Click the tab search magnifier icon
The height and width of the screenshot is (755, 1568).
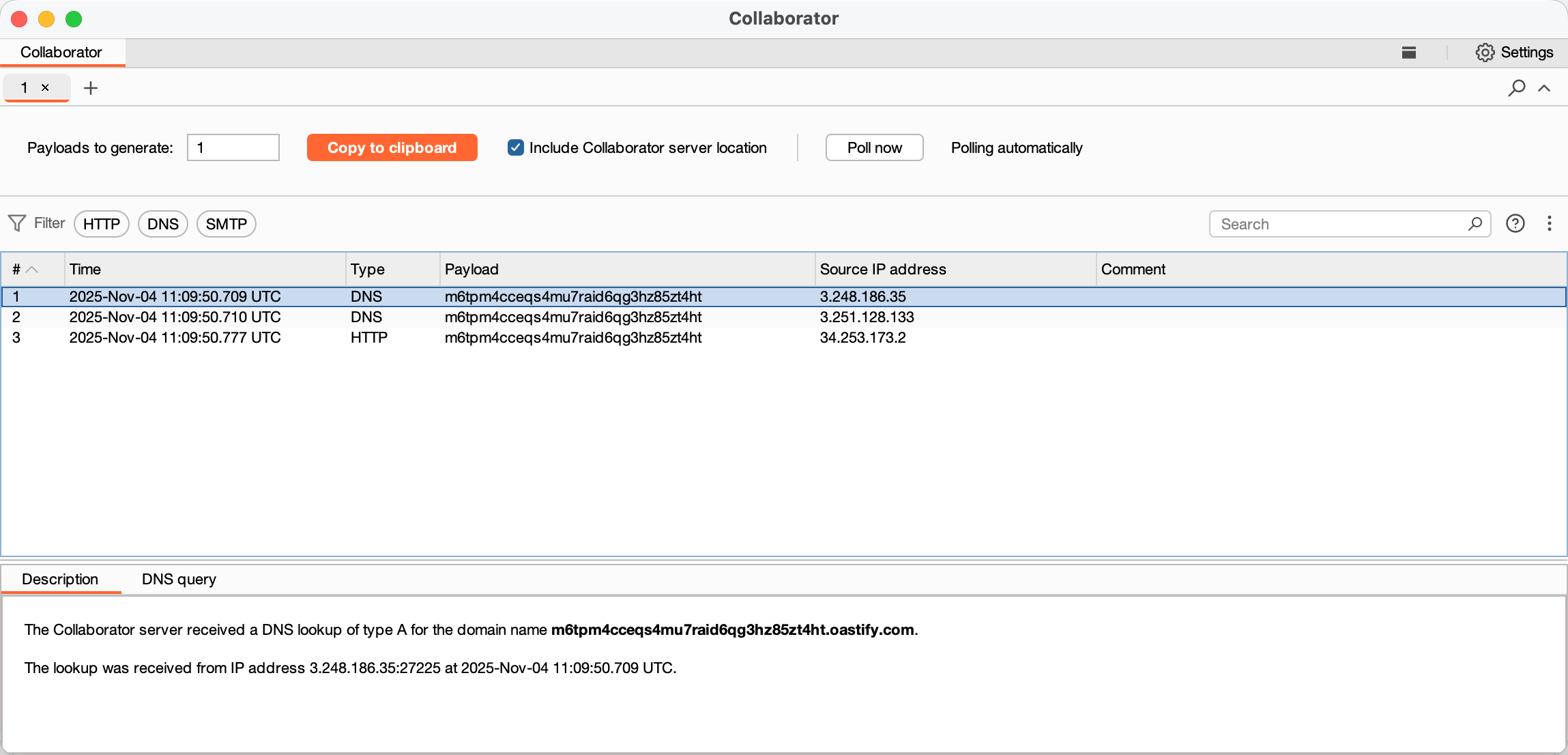click(1516, 88)
